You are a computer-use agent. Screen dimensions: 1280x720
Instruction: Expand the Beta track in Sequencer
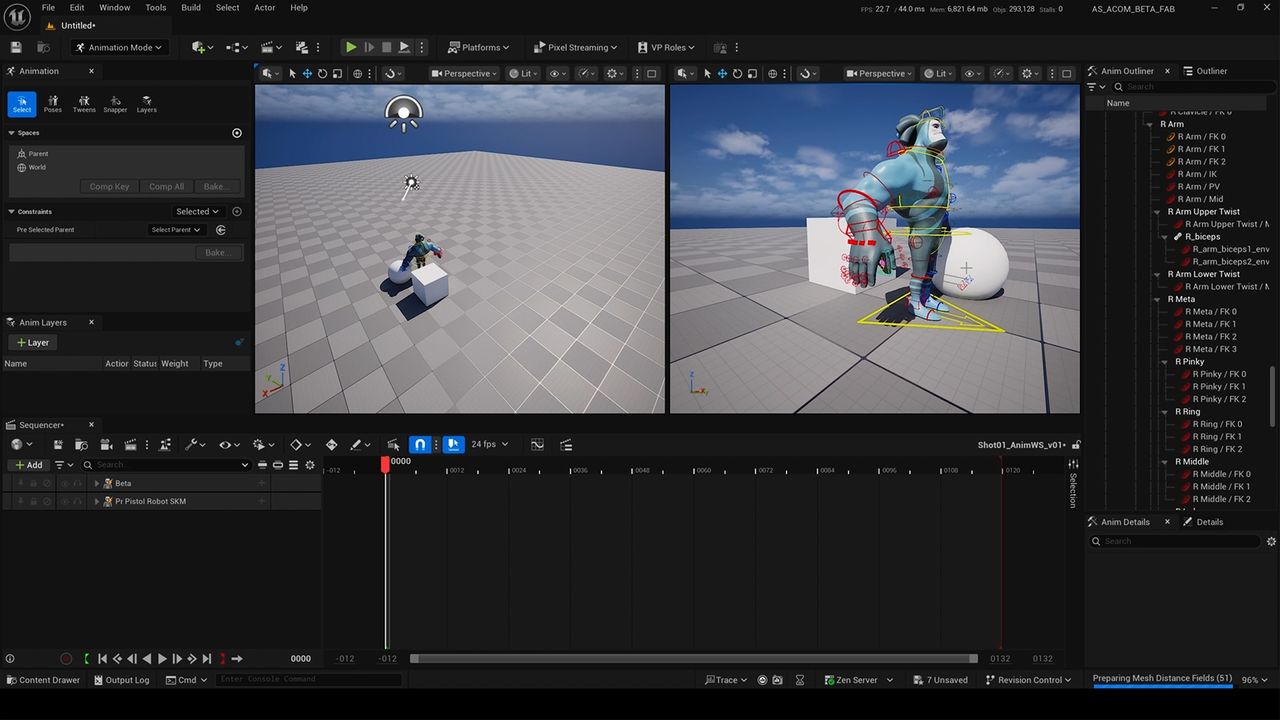pos(97,483)
